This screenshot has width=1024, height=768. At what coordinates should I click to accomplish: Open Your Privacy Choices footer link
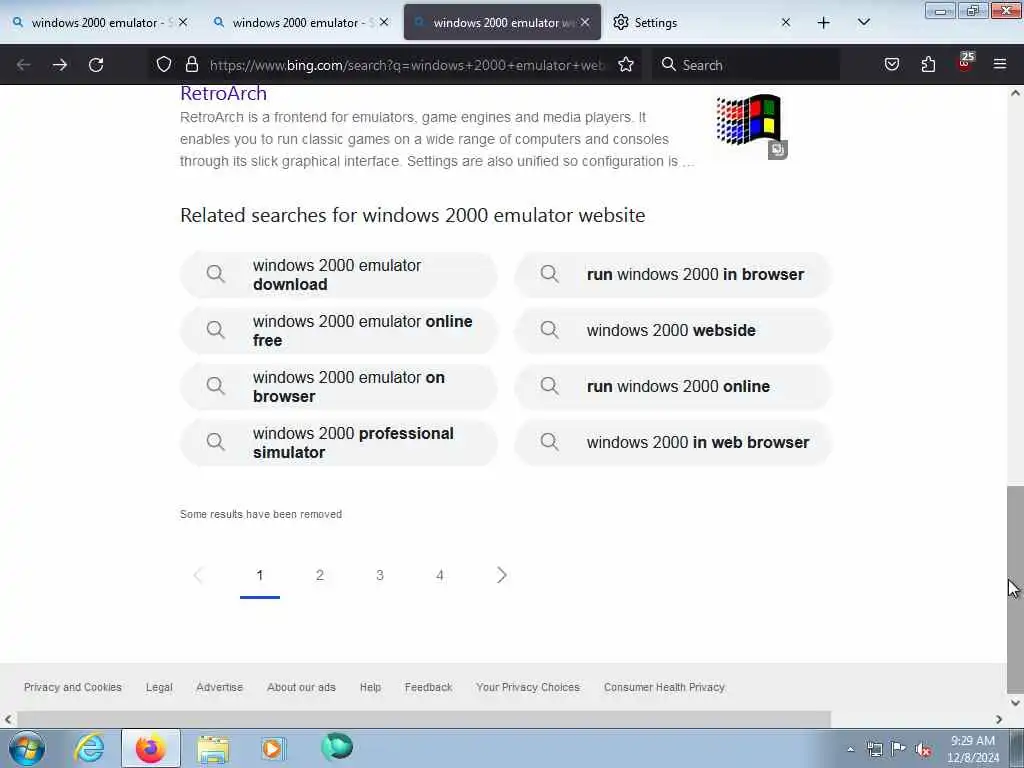click(x=528, y=687)
